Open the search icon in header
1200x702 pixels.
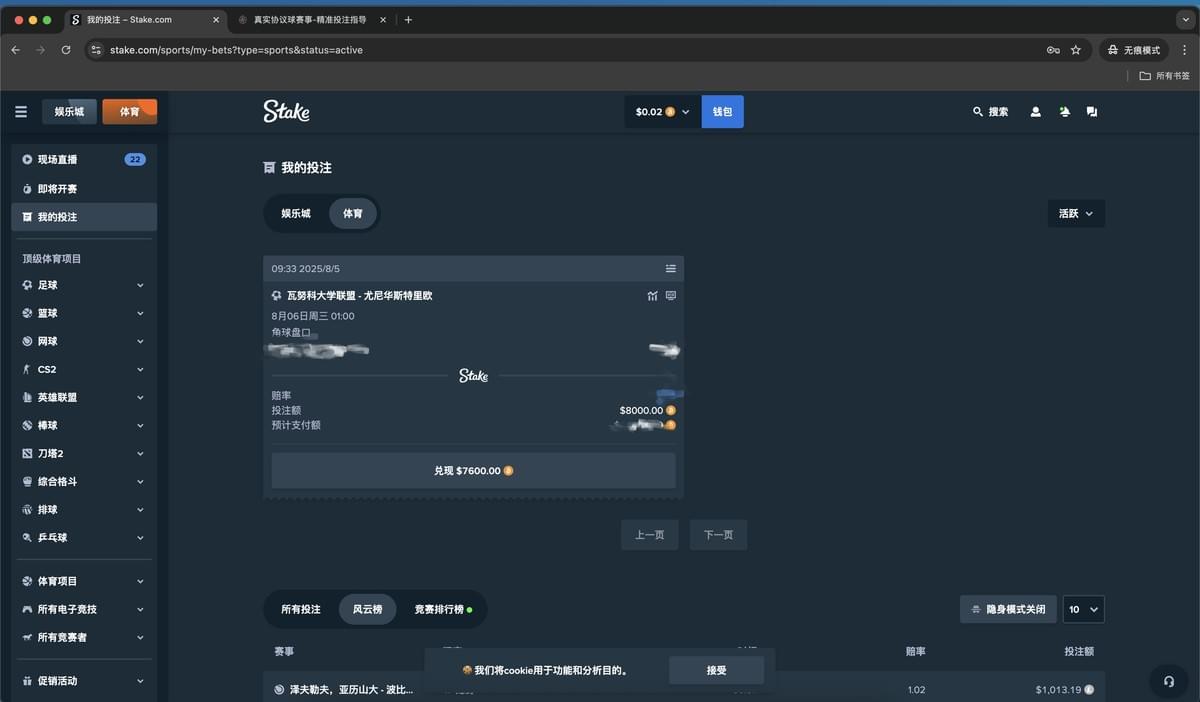978,112
